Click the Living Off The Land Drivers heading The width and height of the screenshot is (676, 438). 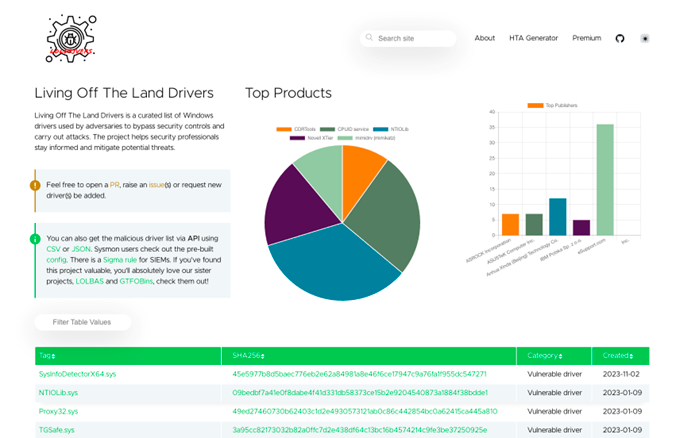(x=124, y=93)
